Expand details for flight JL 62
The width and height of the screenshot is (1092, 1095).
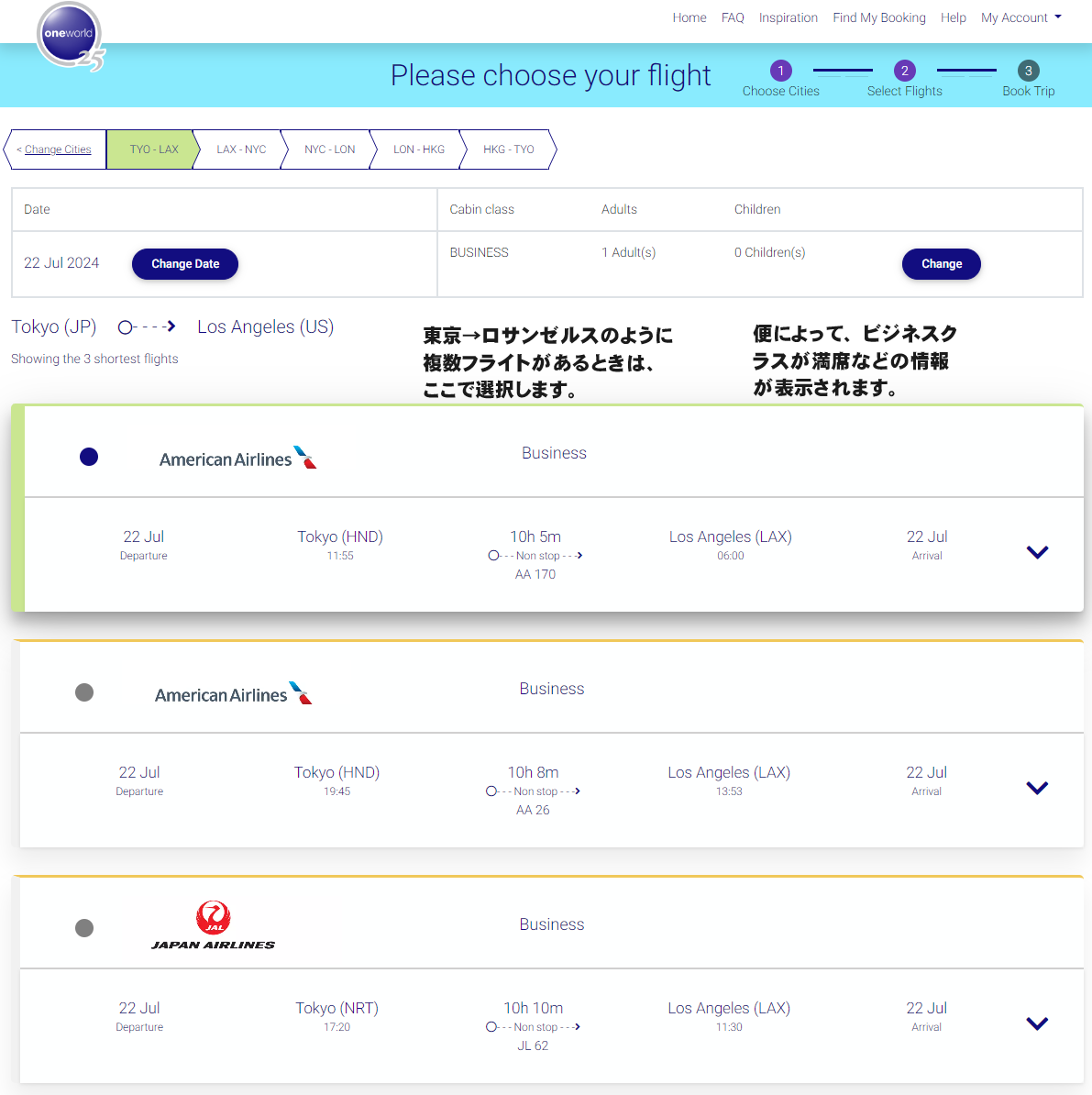1038,1023
